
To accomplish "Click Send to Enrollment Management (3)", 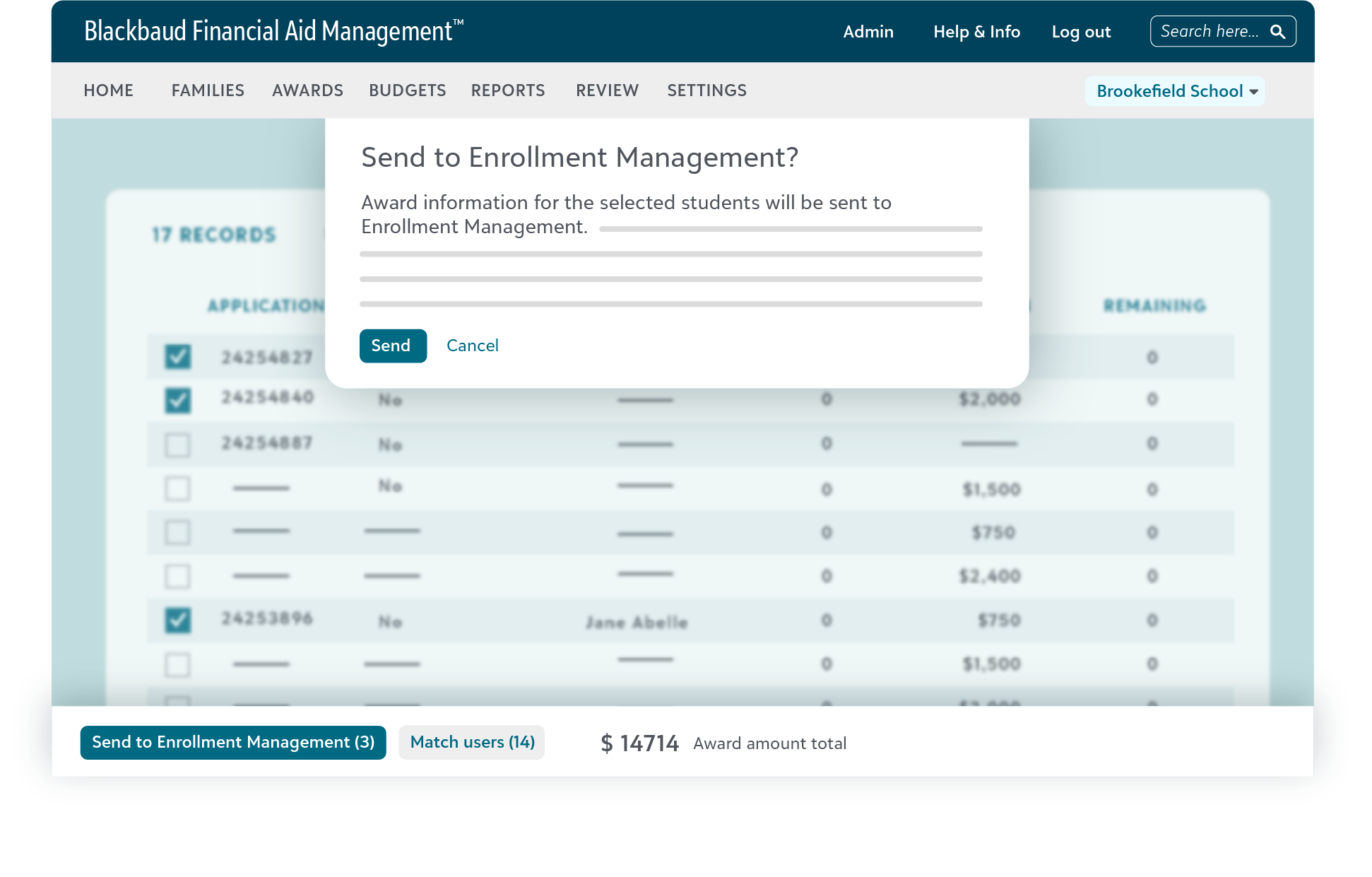I will tap(232, 742).
